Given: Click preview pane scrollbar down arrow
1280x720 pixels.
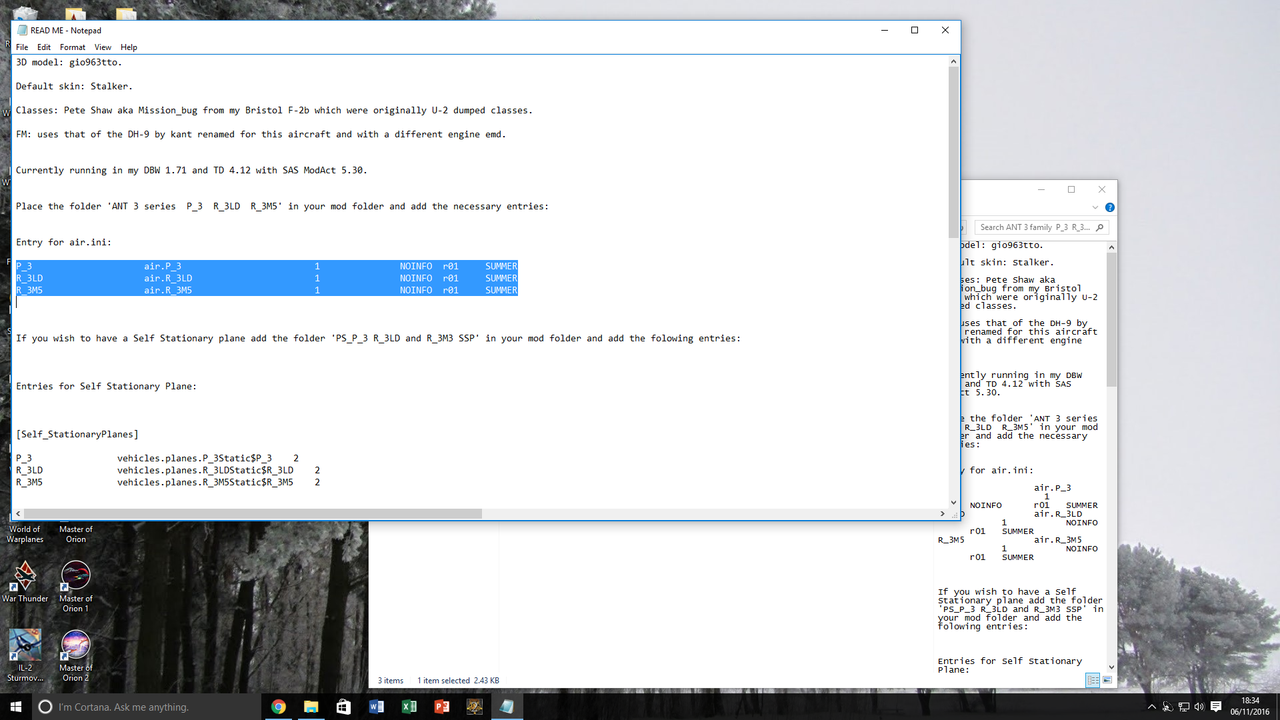Looking at the screenshot, I should pos(1112,666).
